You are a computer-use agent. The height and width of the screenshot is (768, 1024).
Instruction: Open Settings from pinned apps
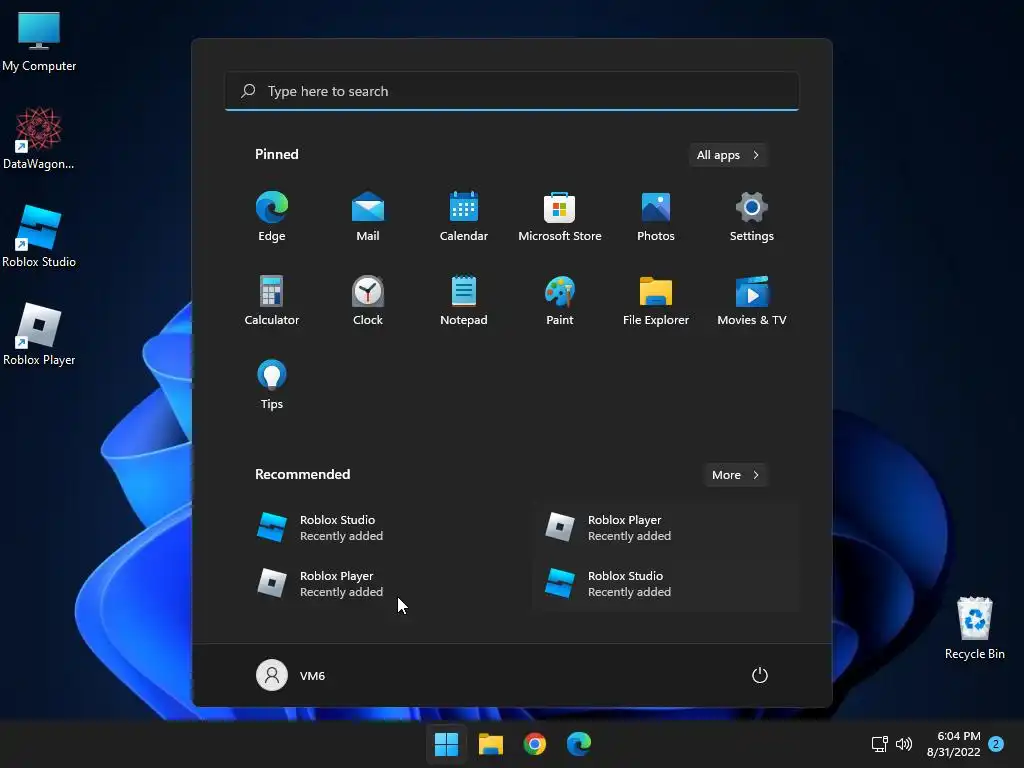coord(752,217)
